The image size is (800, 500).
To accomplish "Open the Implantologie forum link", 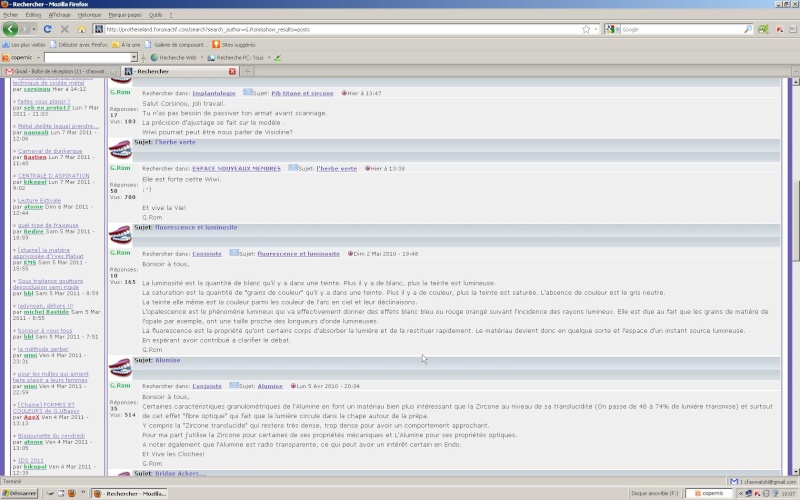I will (214, 93).
